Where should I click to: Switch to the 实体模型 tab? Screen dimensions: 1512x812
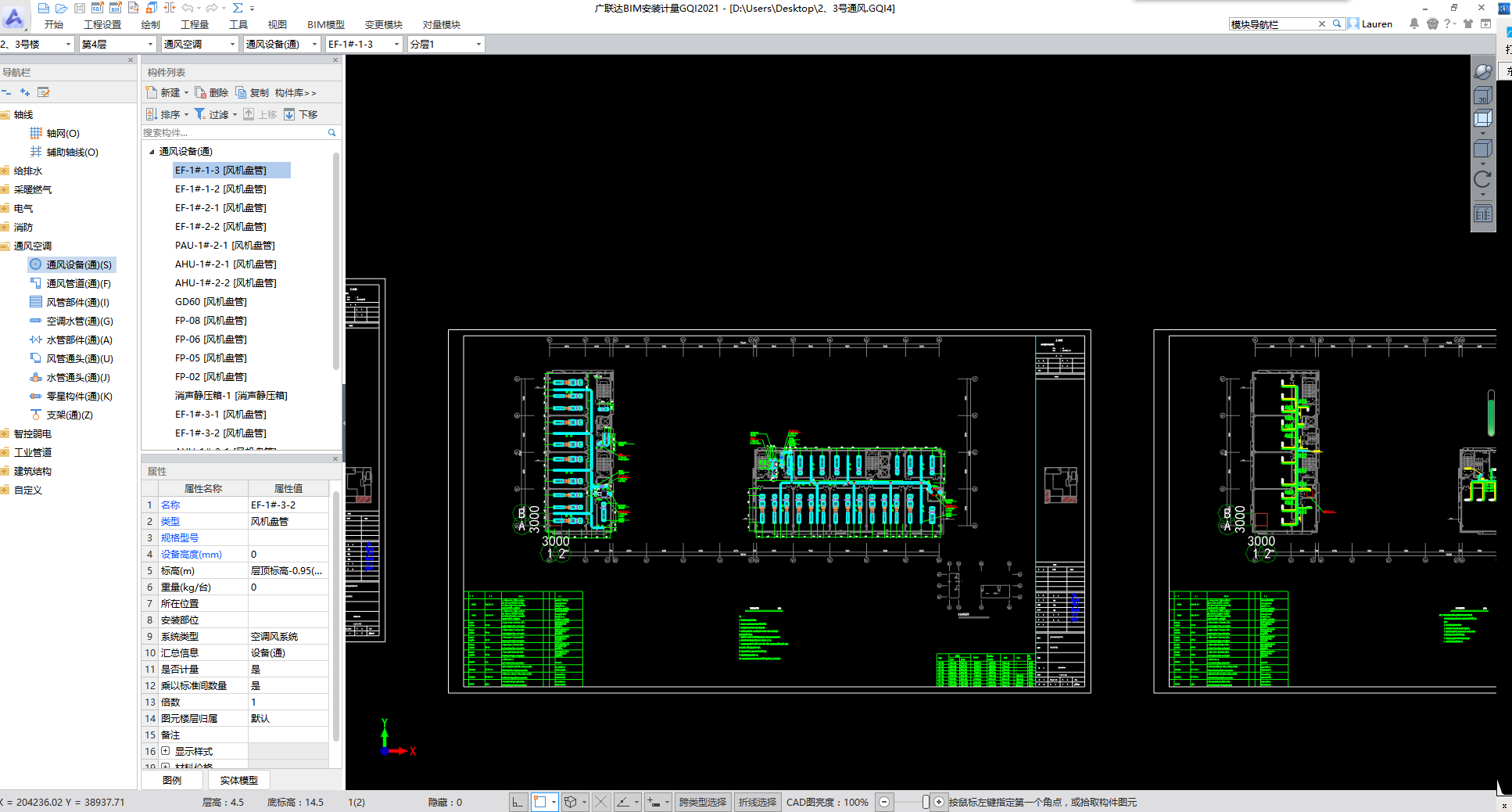point(239,780)
